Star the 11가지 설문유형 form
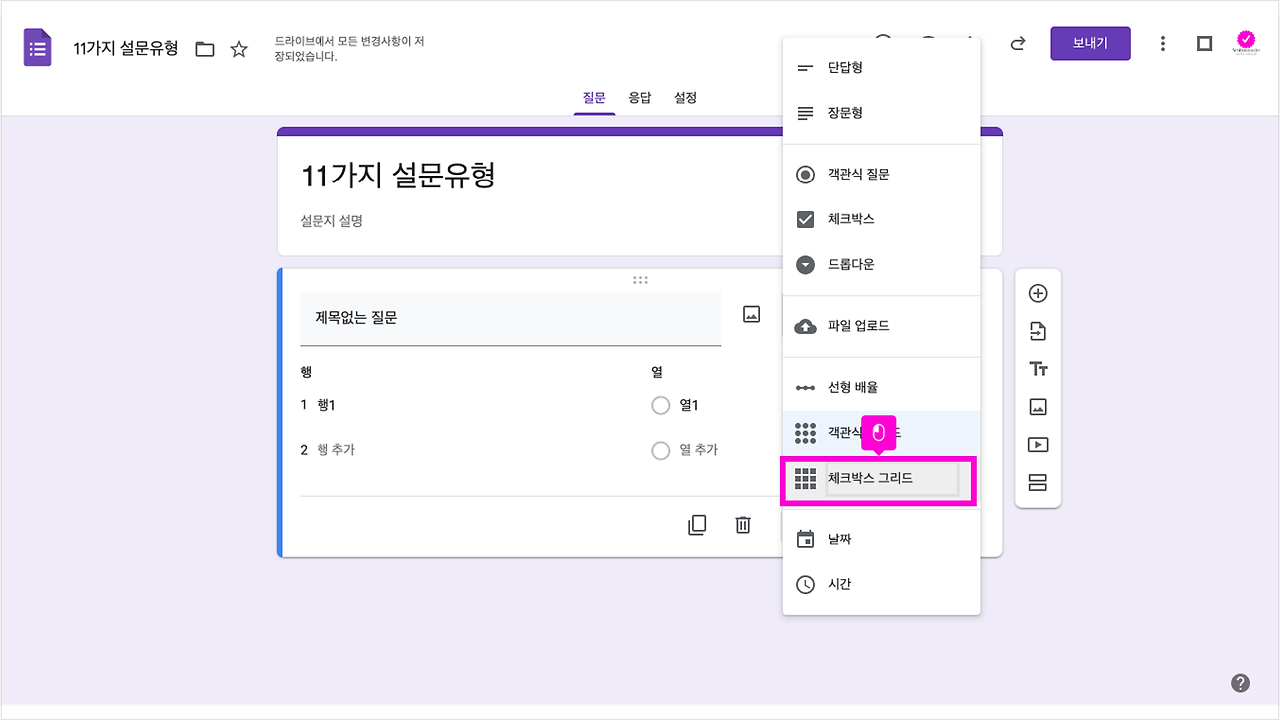 coord(239,47)
